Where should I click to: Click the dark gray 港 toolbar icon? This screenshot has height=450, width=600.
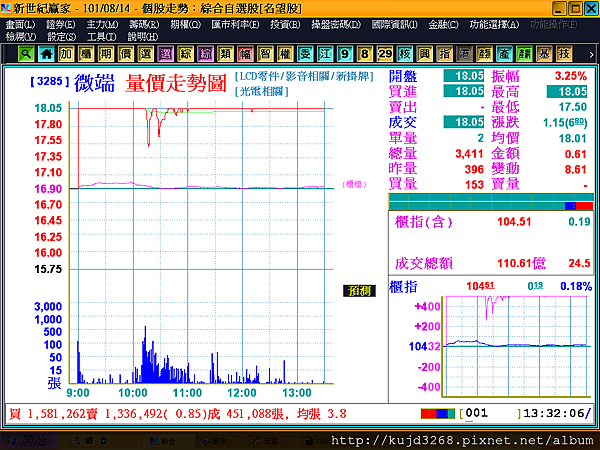click(x=464, y=54)
